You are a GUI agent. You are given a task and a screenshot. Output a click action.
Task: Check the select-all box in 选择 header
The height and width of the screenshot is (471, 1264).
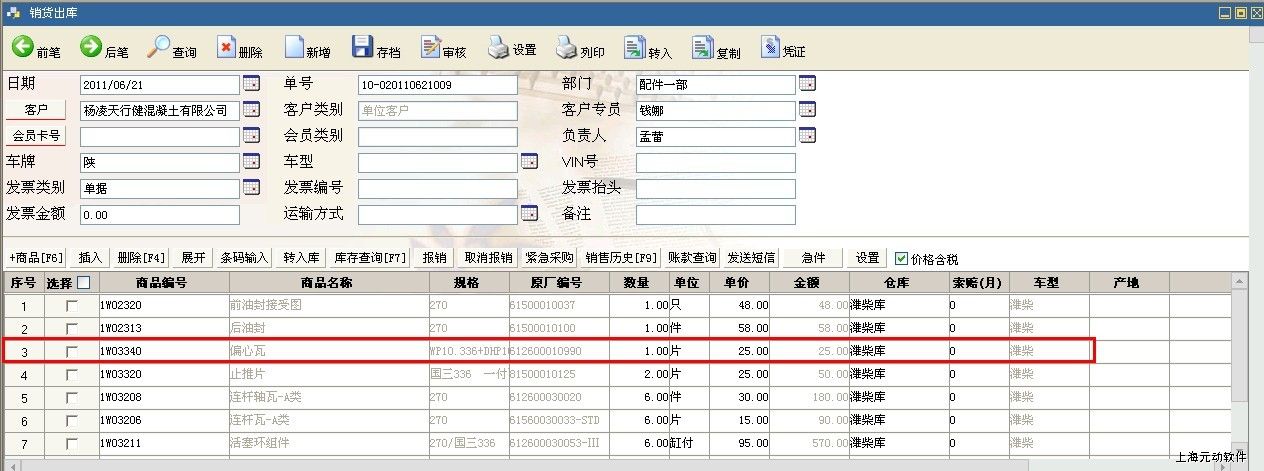click(x=84, y=283)
